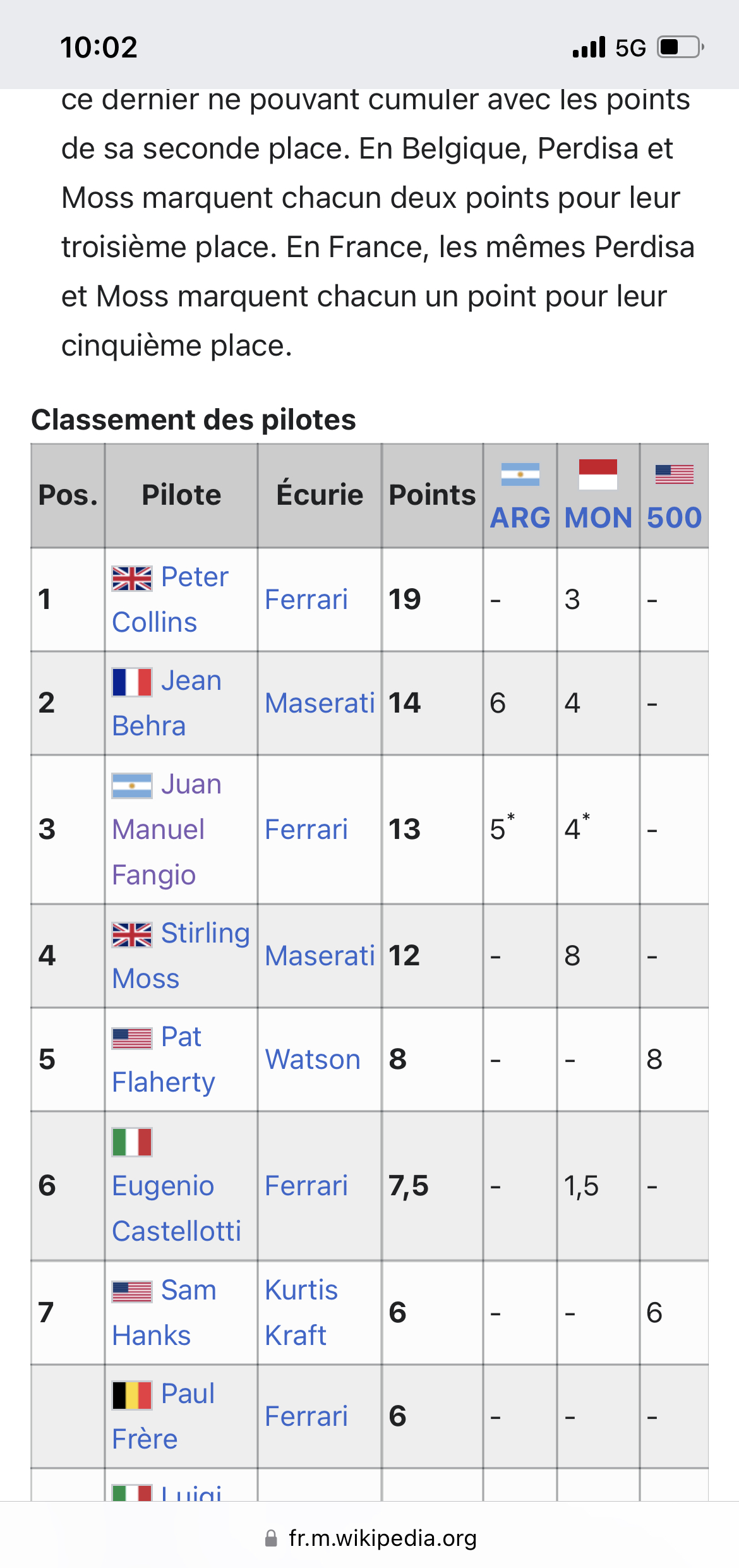Tap the US flag beside Pat Flaherty
The image size is (739, 1568).
(x=132, y=1038)
